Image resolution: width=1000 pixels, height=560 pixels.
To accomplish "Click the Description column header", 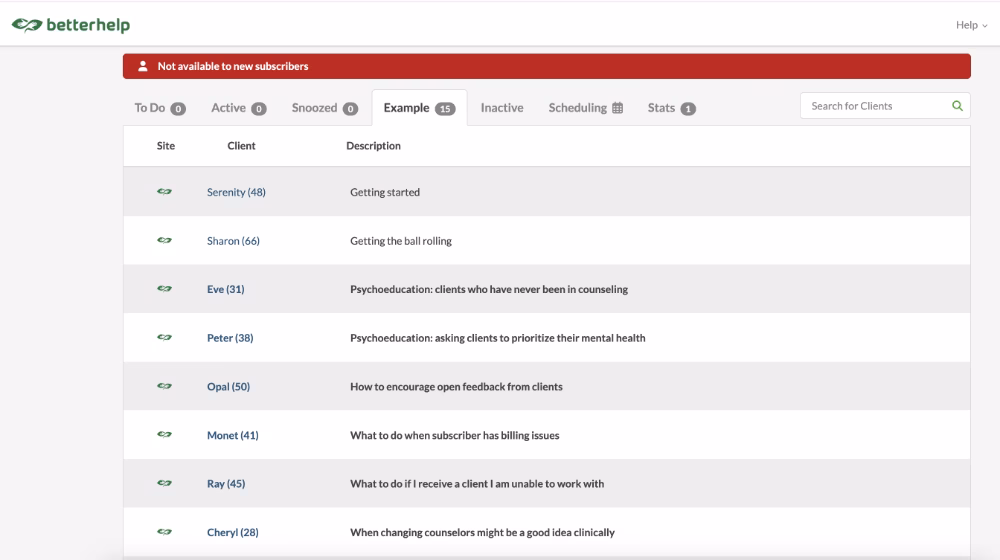I will pos(373,145).
